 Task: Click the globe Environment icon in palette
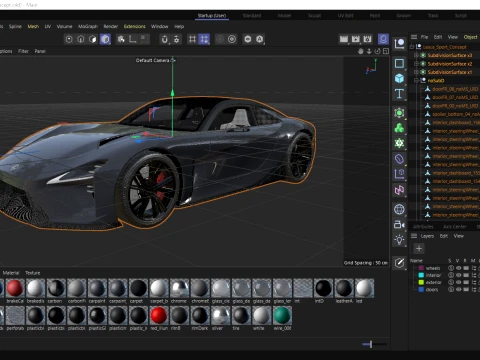pyautogui.click(x=399, y=210)
